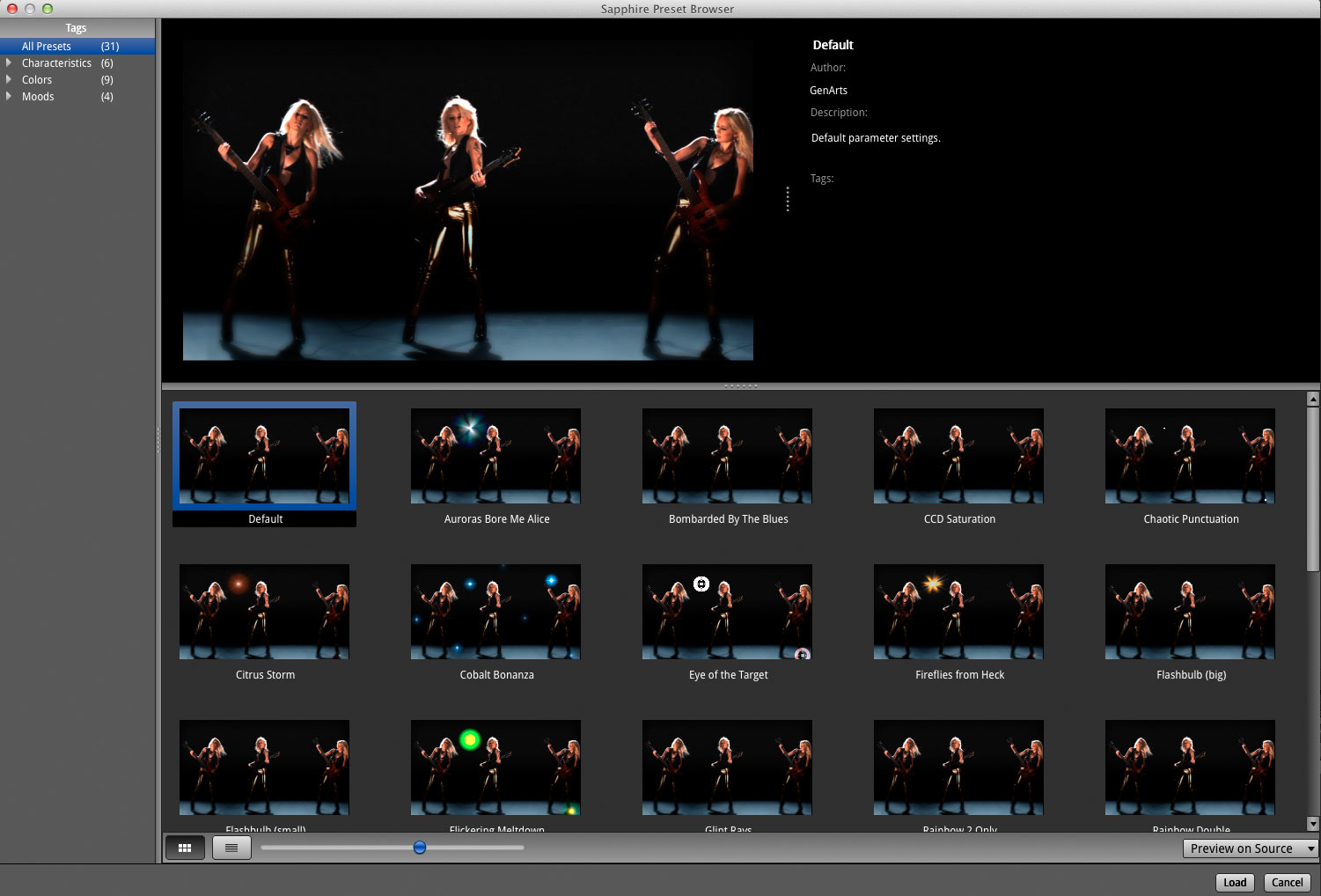Adjust the thumbnail size slider handle

point(420,848)
